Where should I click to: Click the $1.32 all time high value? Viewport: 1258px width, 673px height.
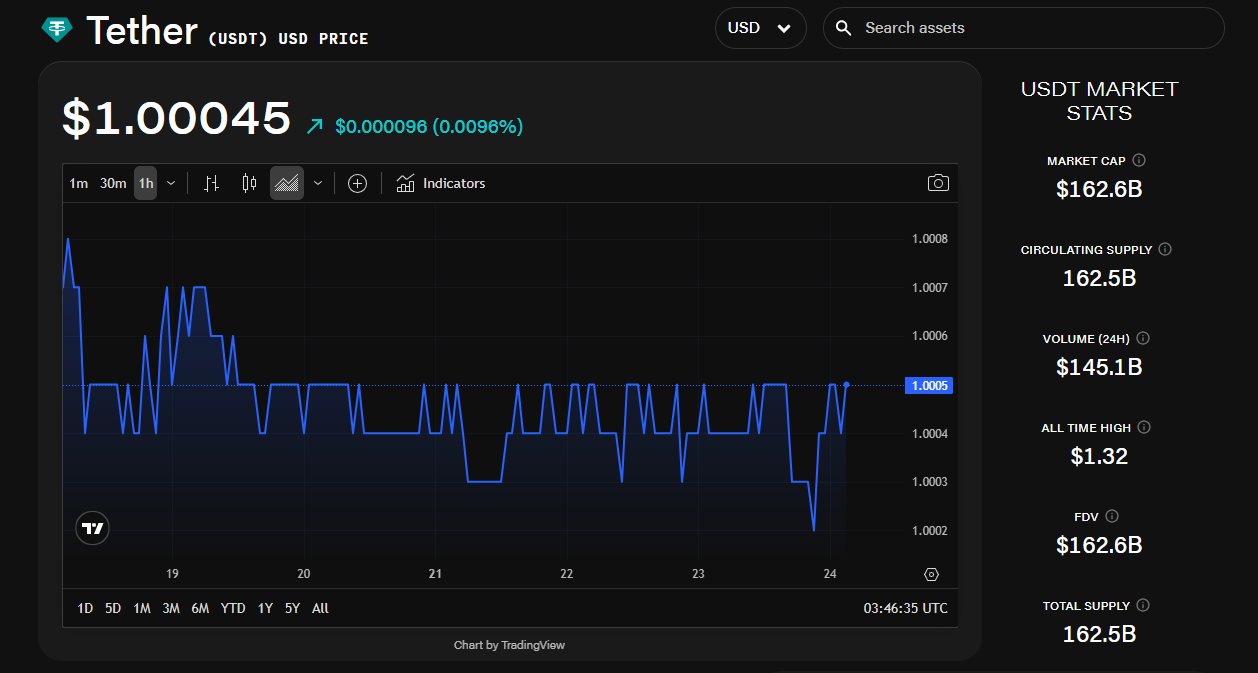click(1099, 456)
